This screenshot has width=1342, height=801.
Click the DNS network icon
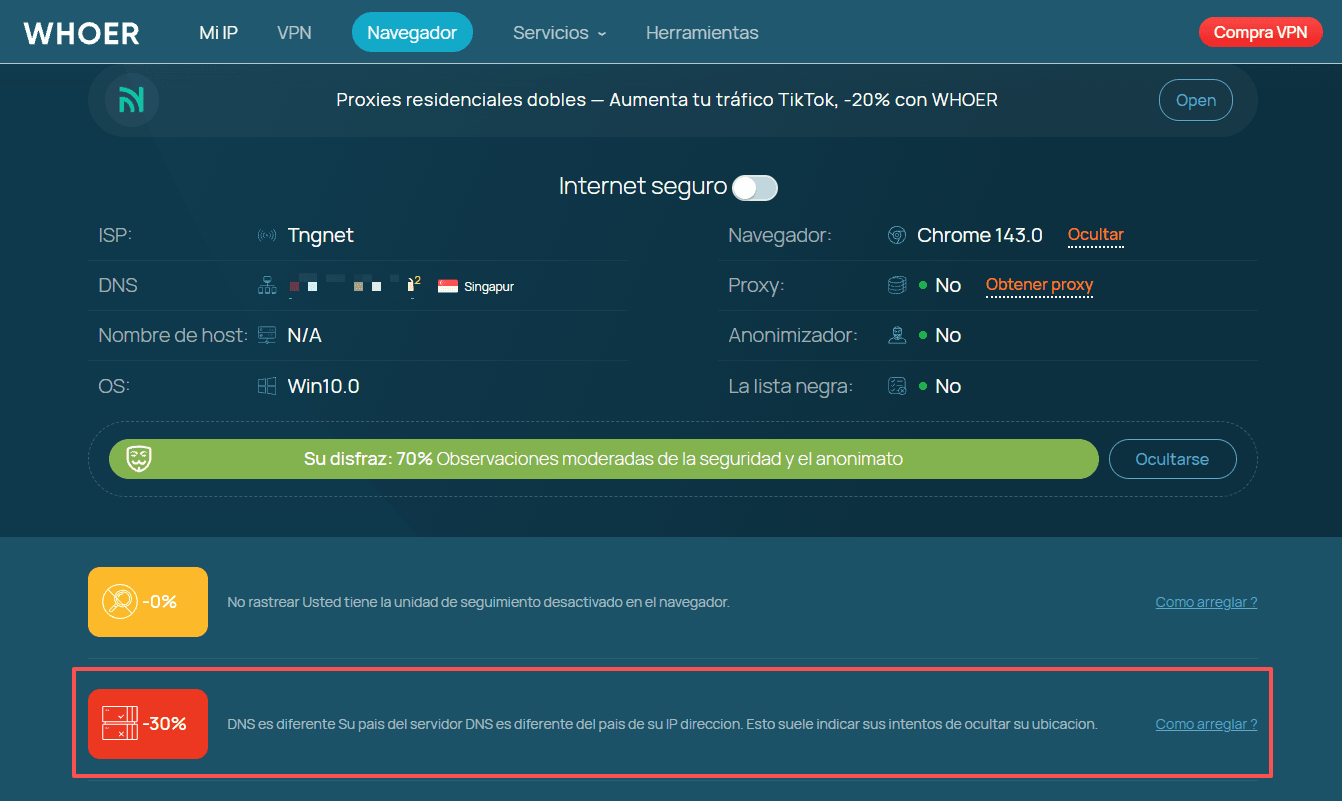point(267,286)
